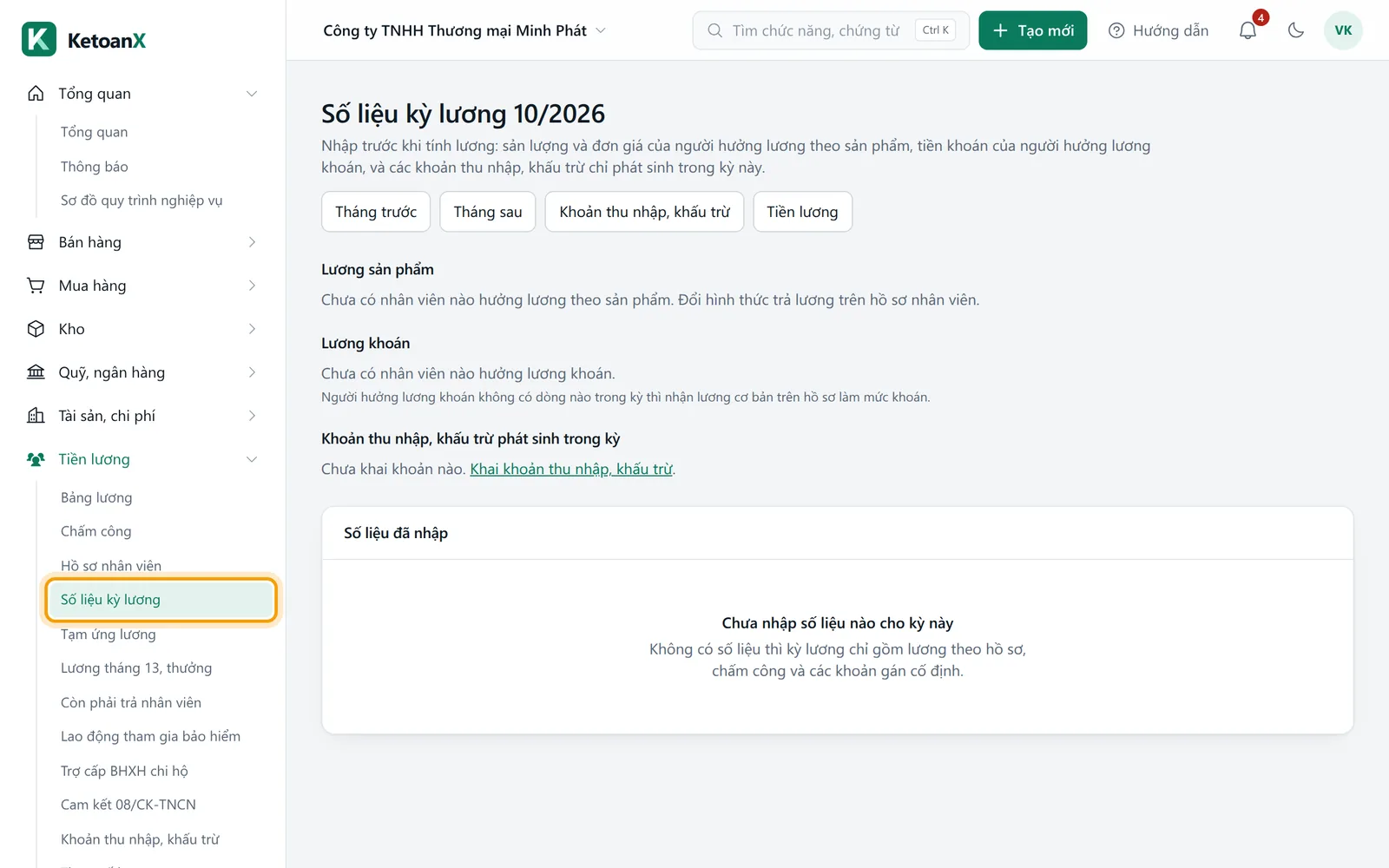Focus the Tìm chức năng, chứng từ search field
Viewport: 1389px width, 868px height.
831,30
